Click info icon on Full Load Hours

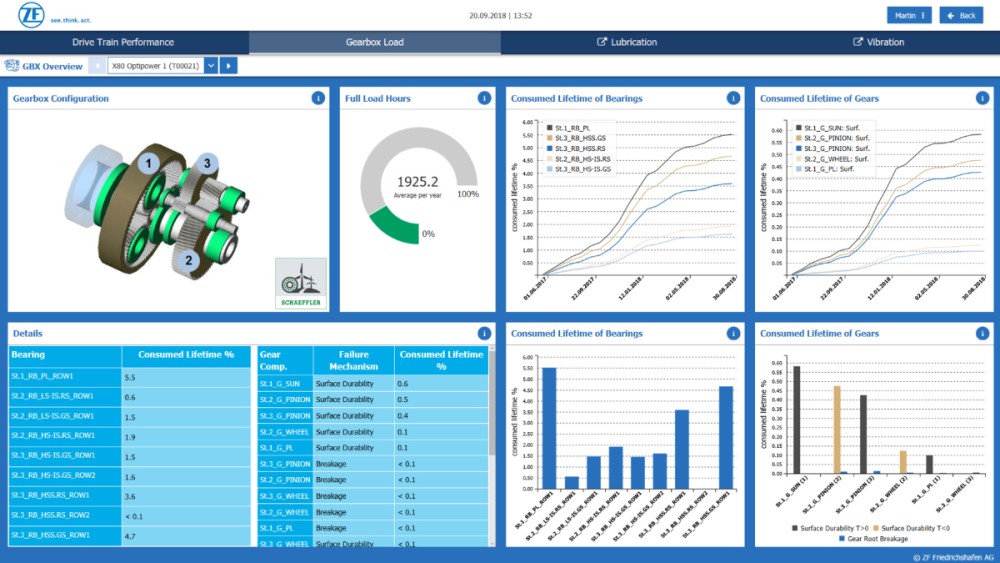point(484,98)
